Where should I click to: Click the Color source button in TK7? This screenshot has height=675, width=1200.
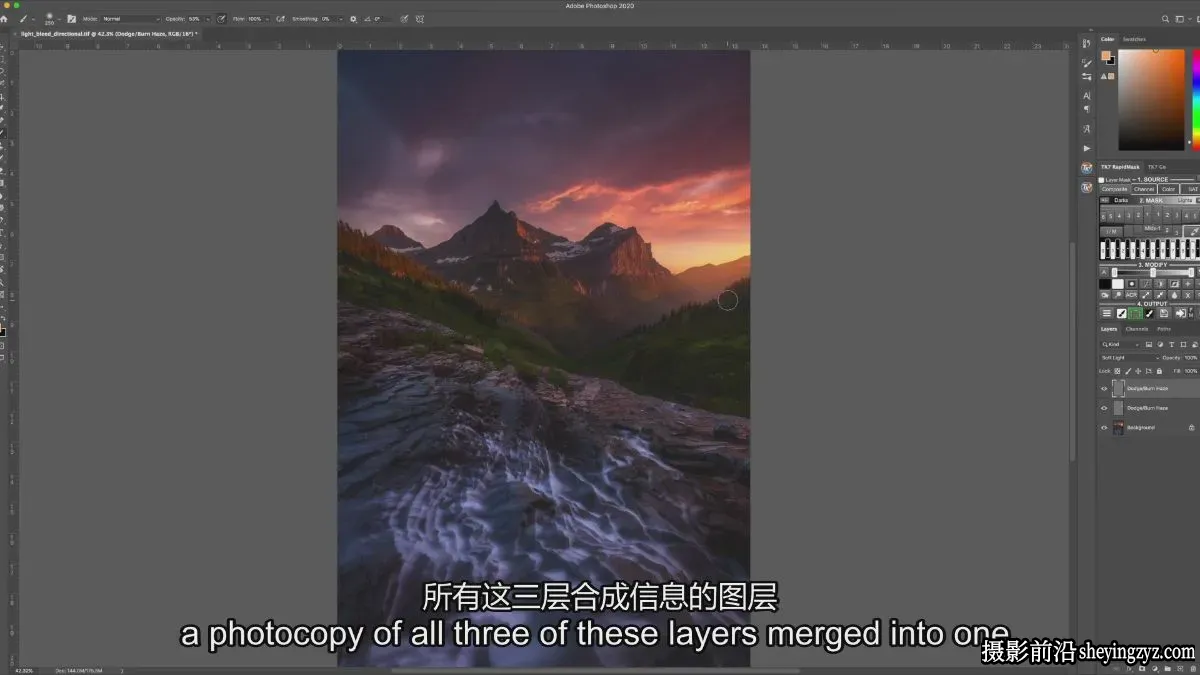coord(1169,189)
